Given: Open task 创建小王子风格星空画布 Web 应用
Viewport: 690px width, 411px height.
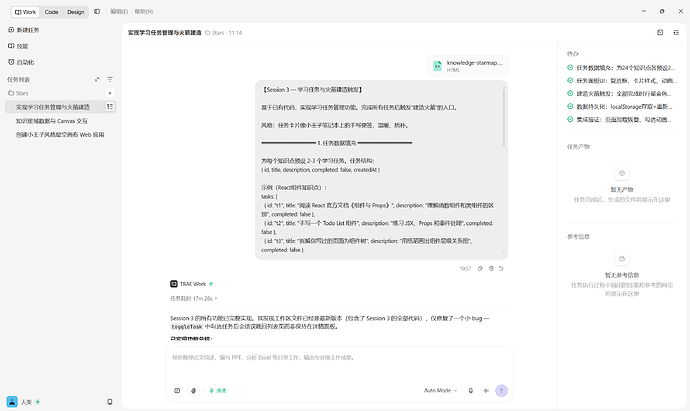Looking at the screenshot, I should coord(60,135).
